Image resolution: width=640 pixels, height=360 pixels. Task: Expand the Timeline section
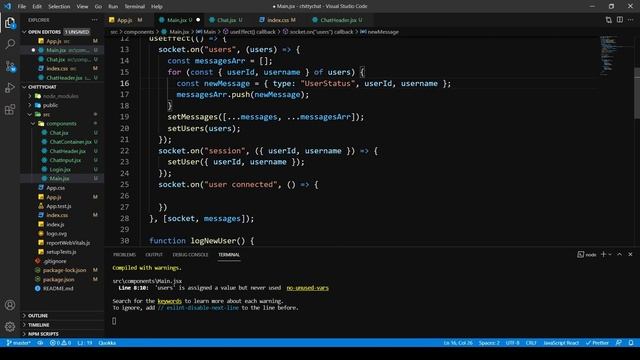pos(62,325)
